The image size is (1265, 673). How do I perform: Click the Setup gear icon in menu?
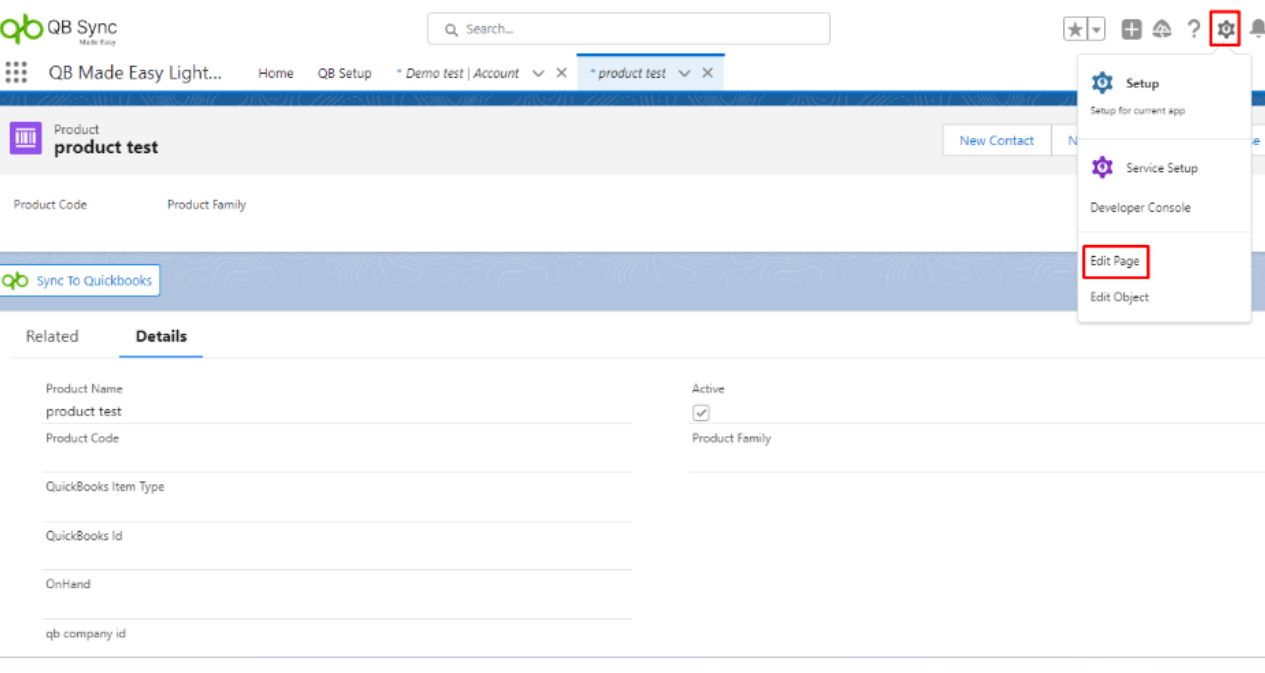[1102, 83]
